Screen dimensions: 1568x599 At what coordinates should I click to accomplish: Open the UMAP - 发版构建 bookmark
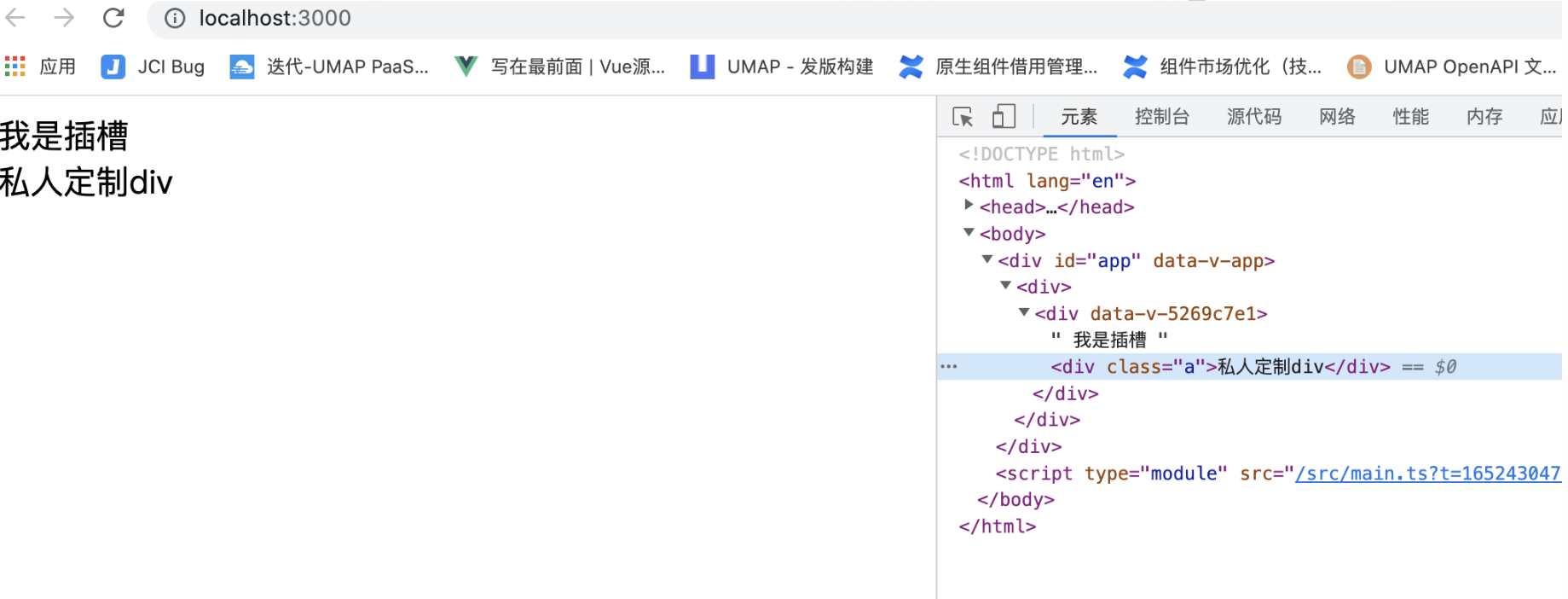[x=782, y=67]
